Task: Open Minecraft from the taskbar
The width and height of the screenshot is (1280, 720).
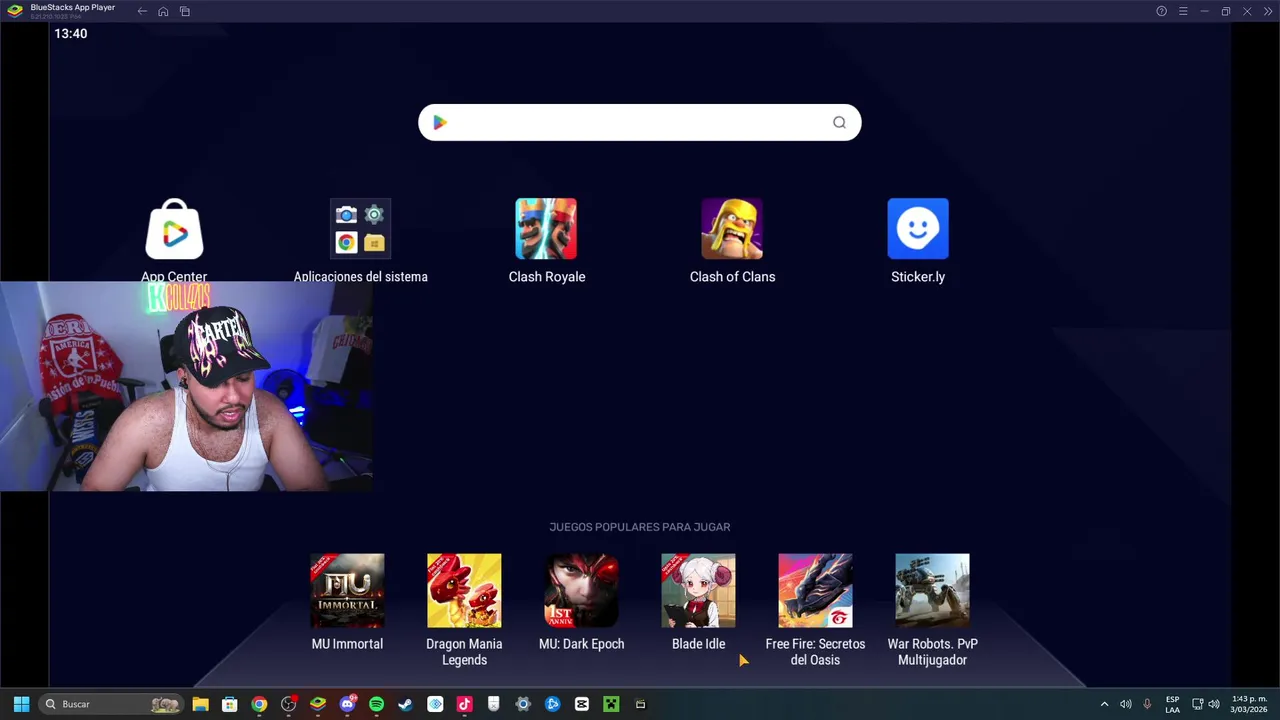Action: (611, 704)
